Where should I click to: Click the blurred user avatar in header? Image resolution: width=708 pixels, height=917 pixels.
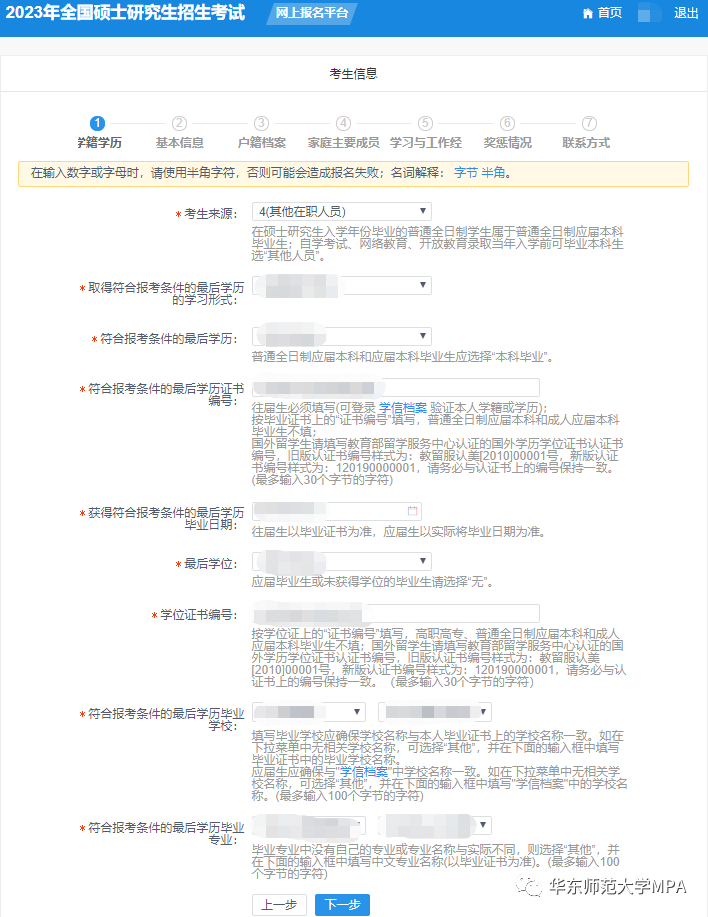pos(648,13)
